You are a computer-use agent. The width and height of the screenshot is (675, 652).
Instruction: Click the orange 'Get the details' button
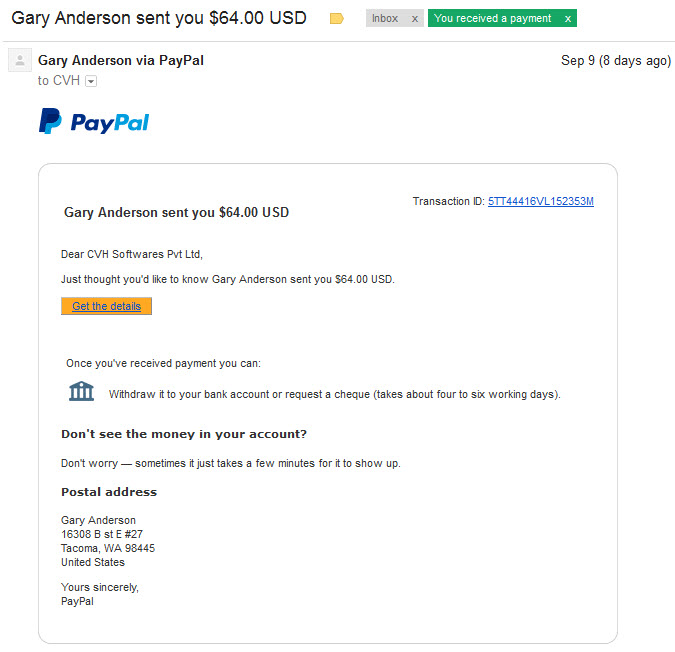click(106, 306)
